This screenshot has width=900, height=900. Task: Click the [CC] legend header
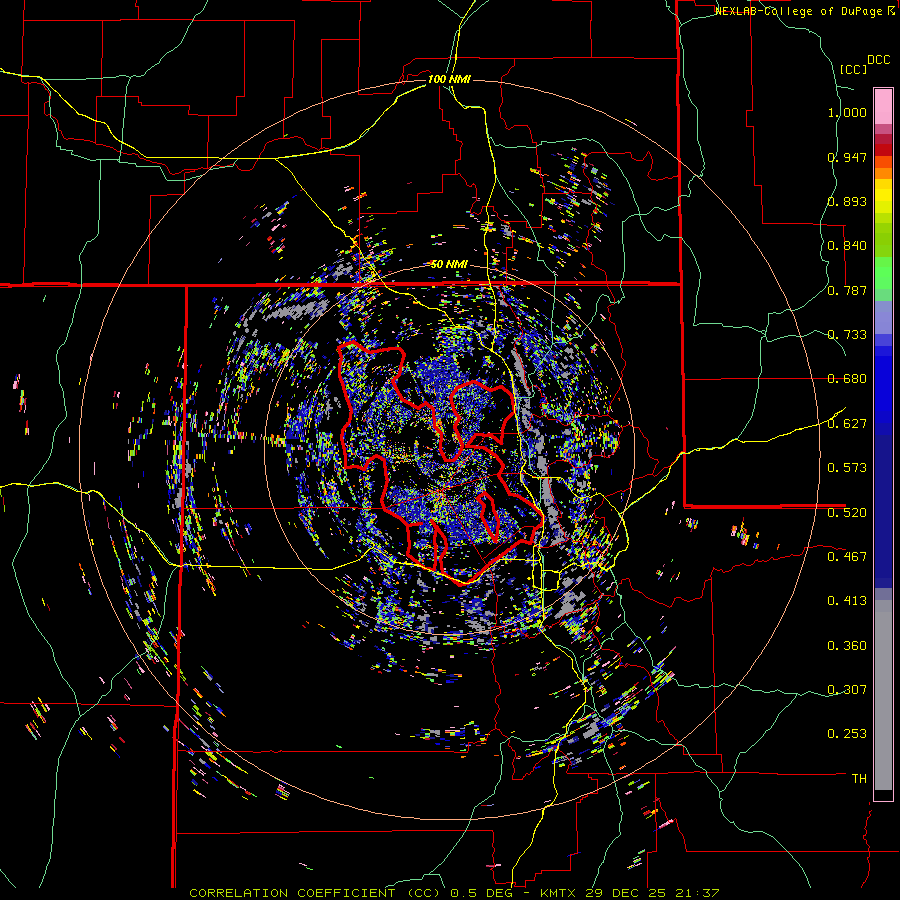853,69
